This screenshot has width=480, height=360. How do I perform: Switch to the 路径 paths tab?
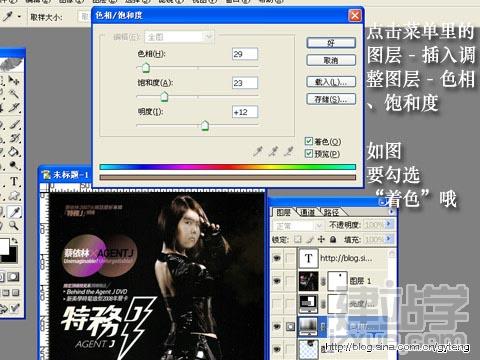[x=331, y=212]
